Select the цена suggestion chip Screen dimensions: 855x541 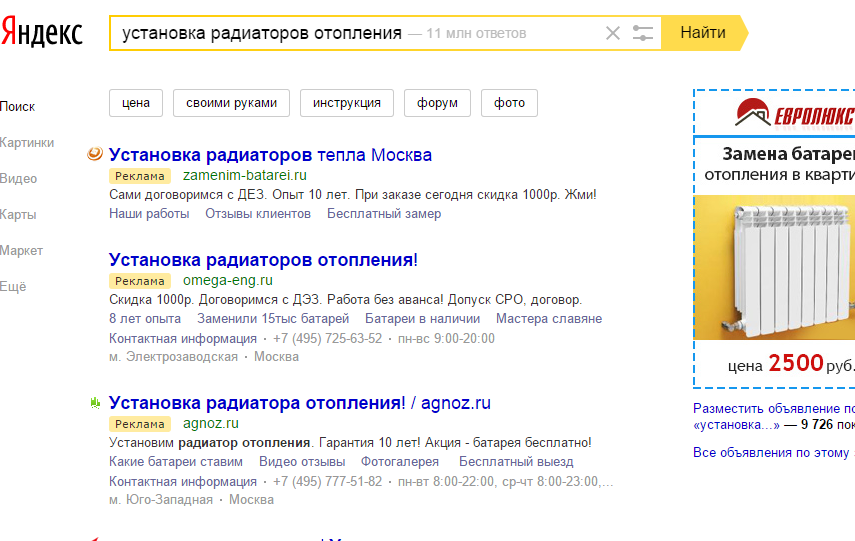136,103
